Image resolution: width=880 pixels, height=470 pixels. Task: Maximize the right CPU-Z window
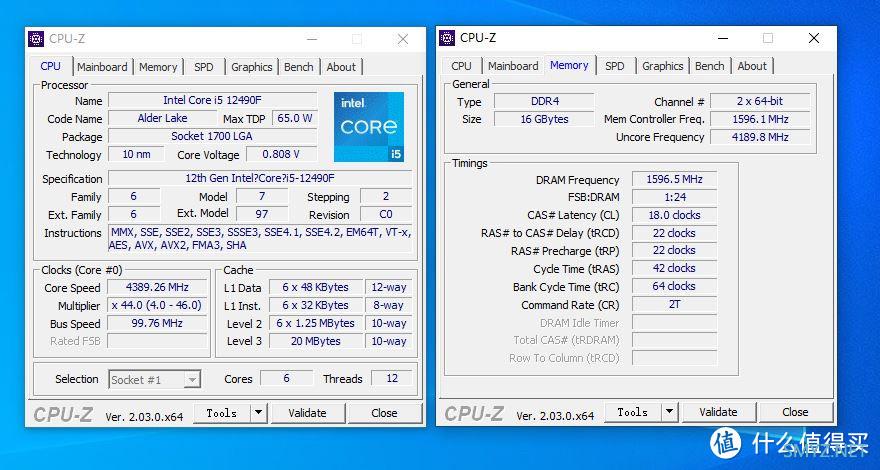[x=768, y=38]
